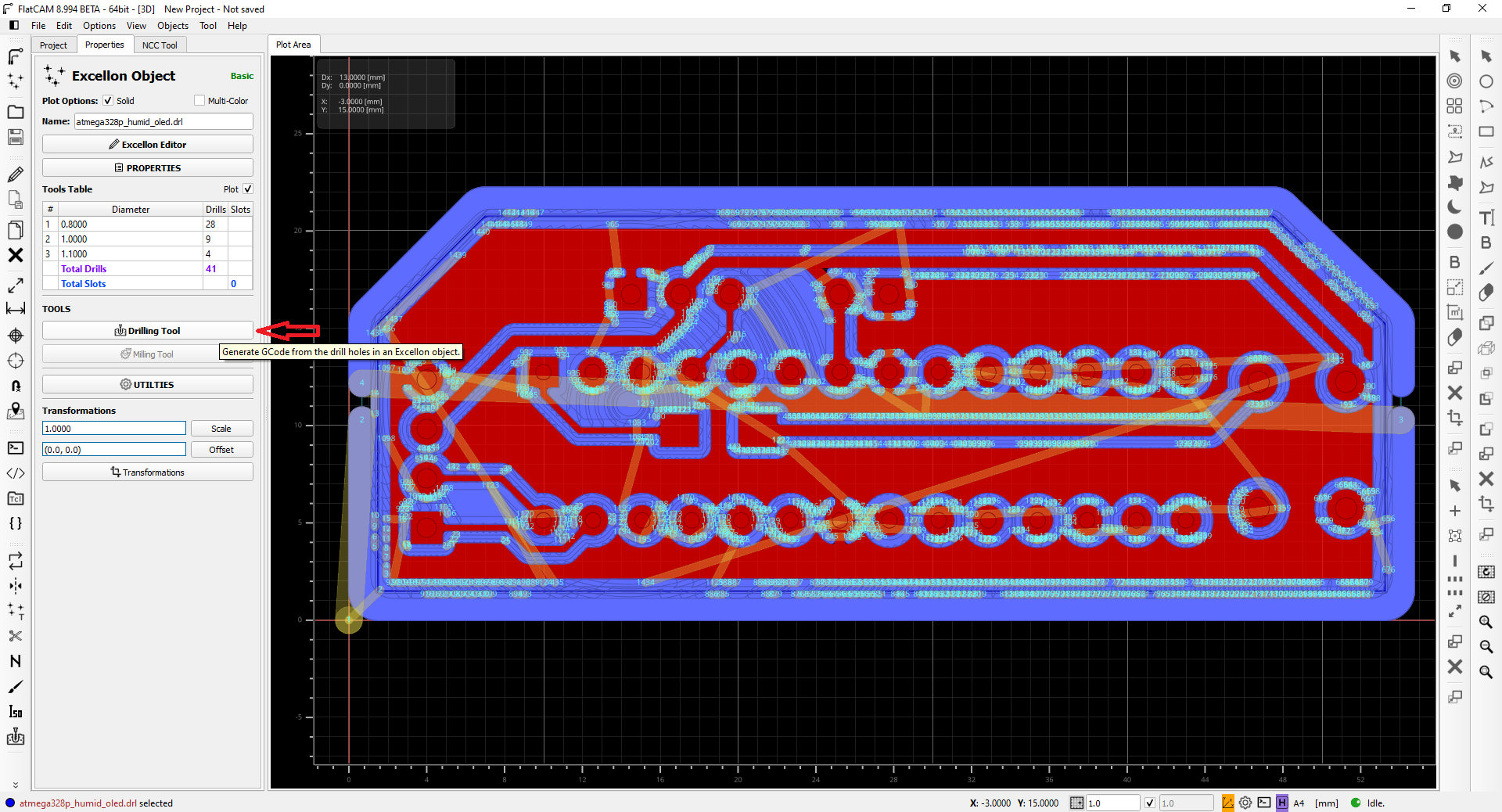This screenshot has height=812, width=1502.
Task: Open the Objects menu
Action: [173, 26]
